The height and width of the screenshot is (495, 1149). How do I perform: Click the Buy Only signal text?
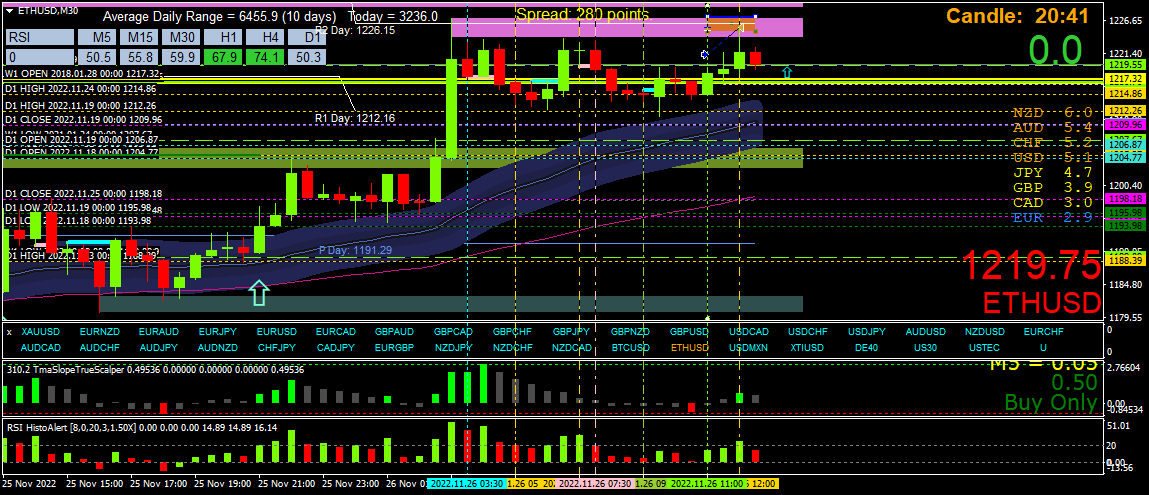tap(1051, 402)
